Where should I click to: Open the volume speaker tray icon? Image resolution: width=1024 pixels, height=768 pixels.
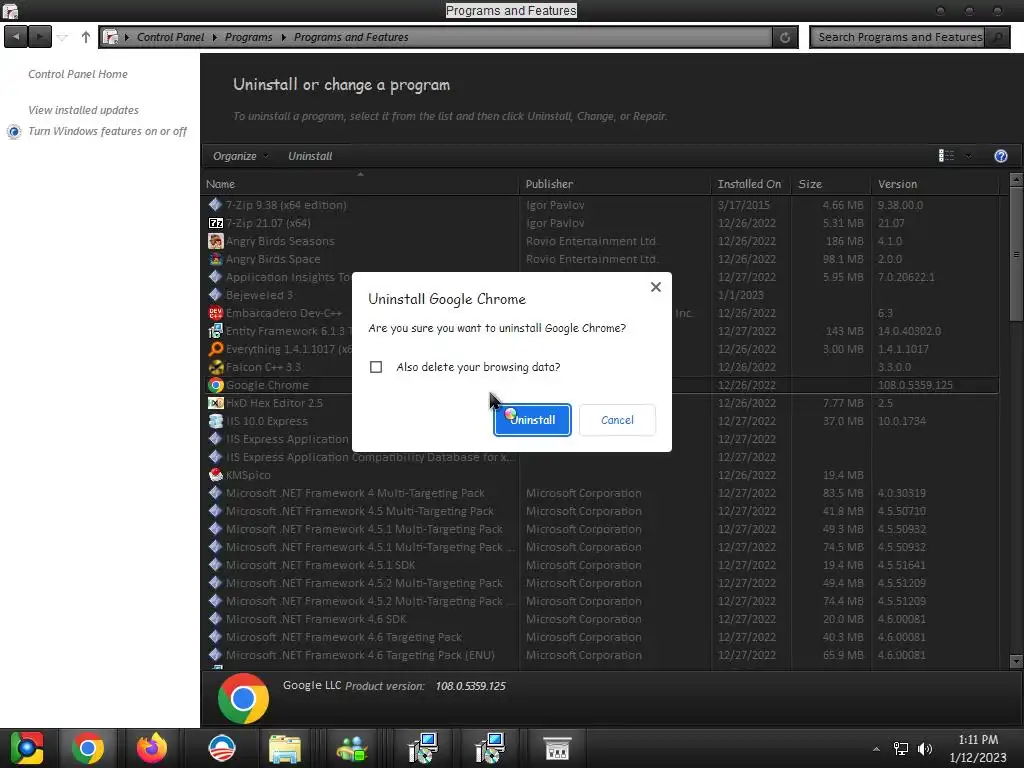[925, 749]
